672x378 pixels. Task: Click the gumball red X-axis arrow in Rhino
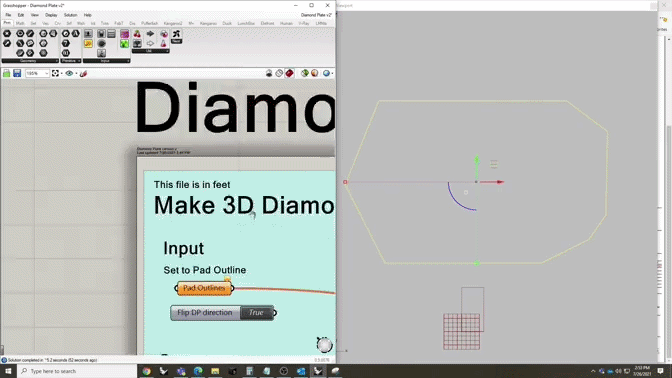492,182
